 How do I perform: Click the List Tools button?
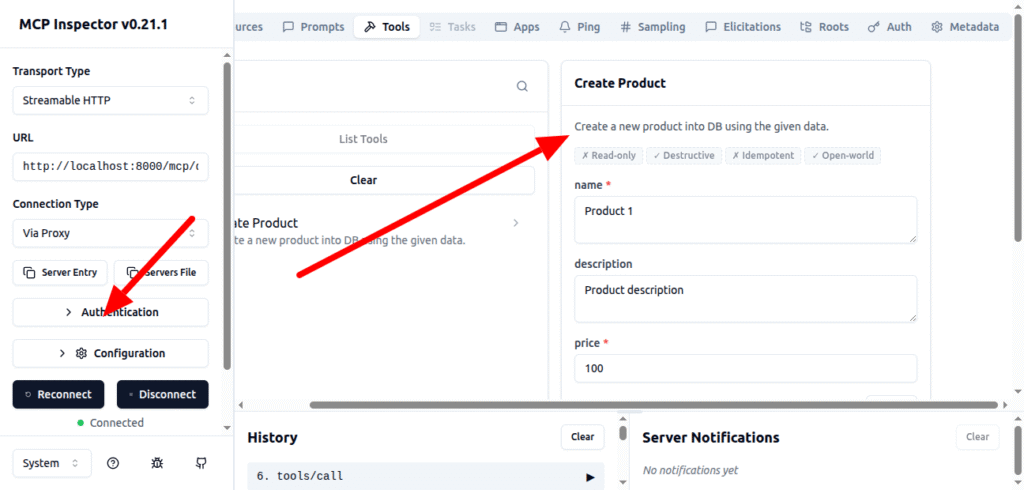385,139
